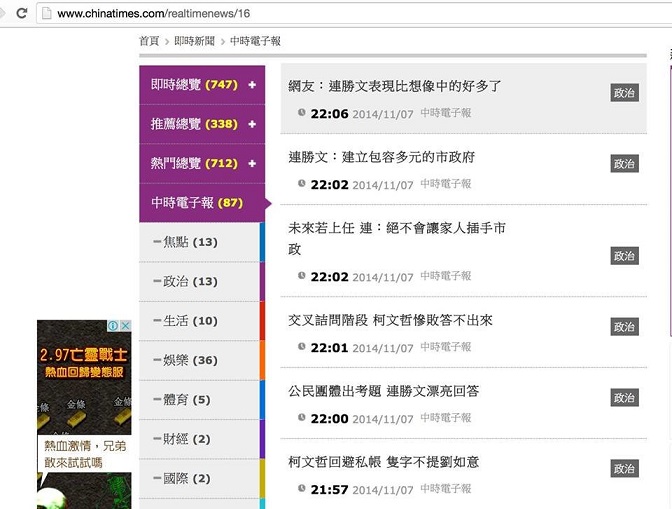
Task: Click the 亡靈戰士 game advertisement image
Action: 84,420
